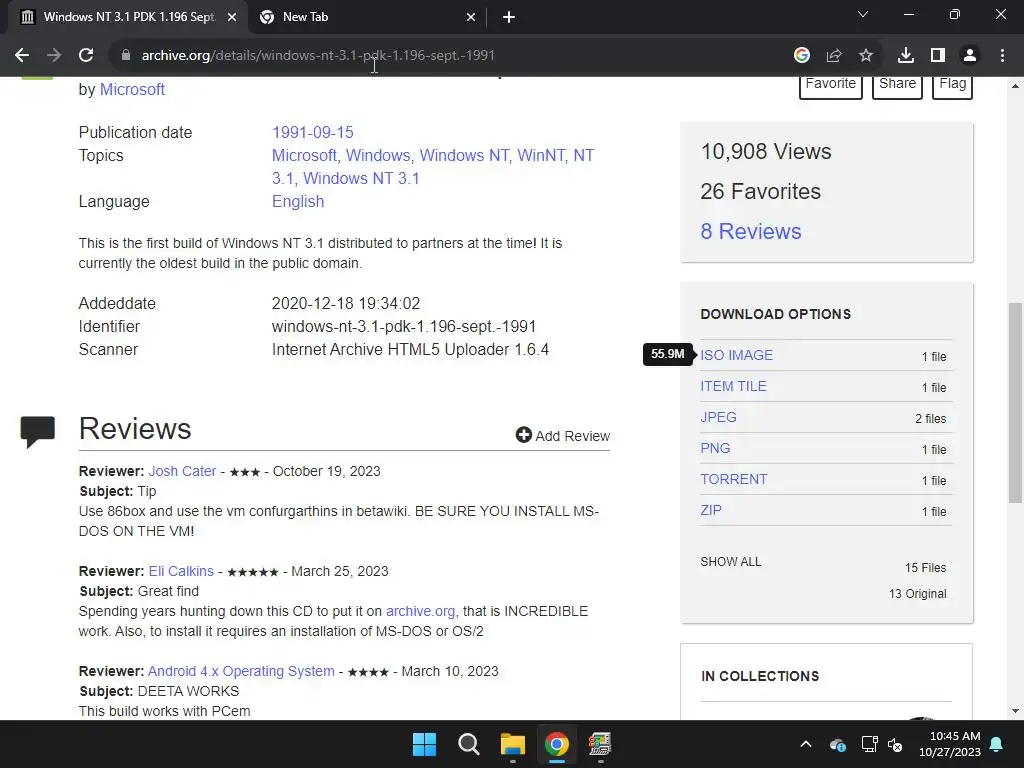The height and width of the screenshot is (768, 1024).
Task: Click the 26 Favorites text
Action: point(760,191)
